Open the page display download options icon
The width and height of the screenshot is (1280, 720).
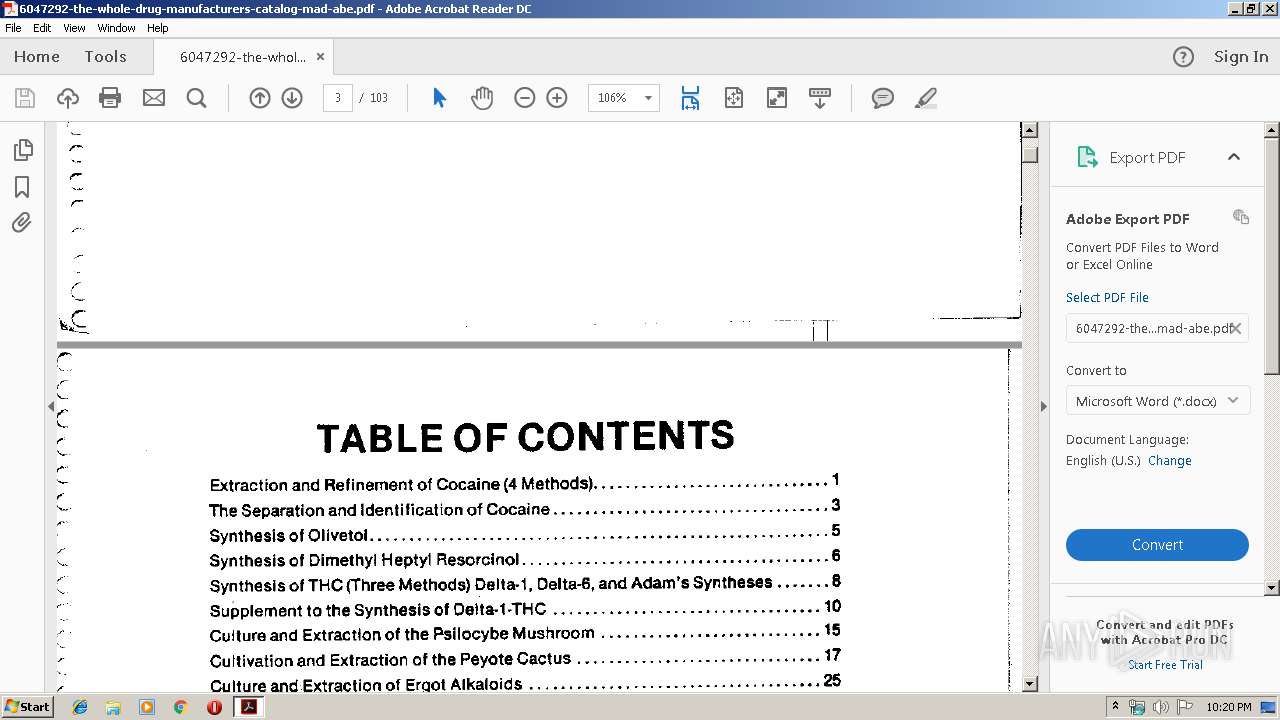[x=820, y=98]
